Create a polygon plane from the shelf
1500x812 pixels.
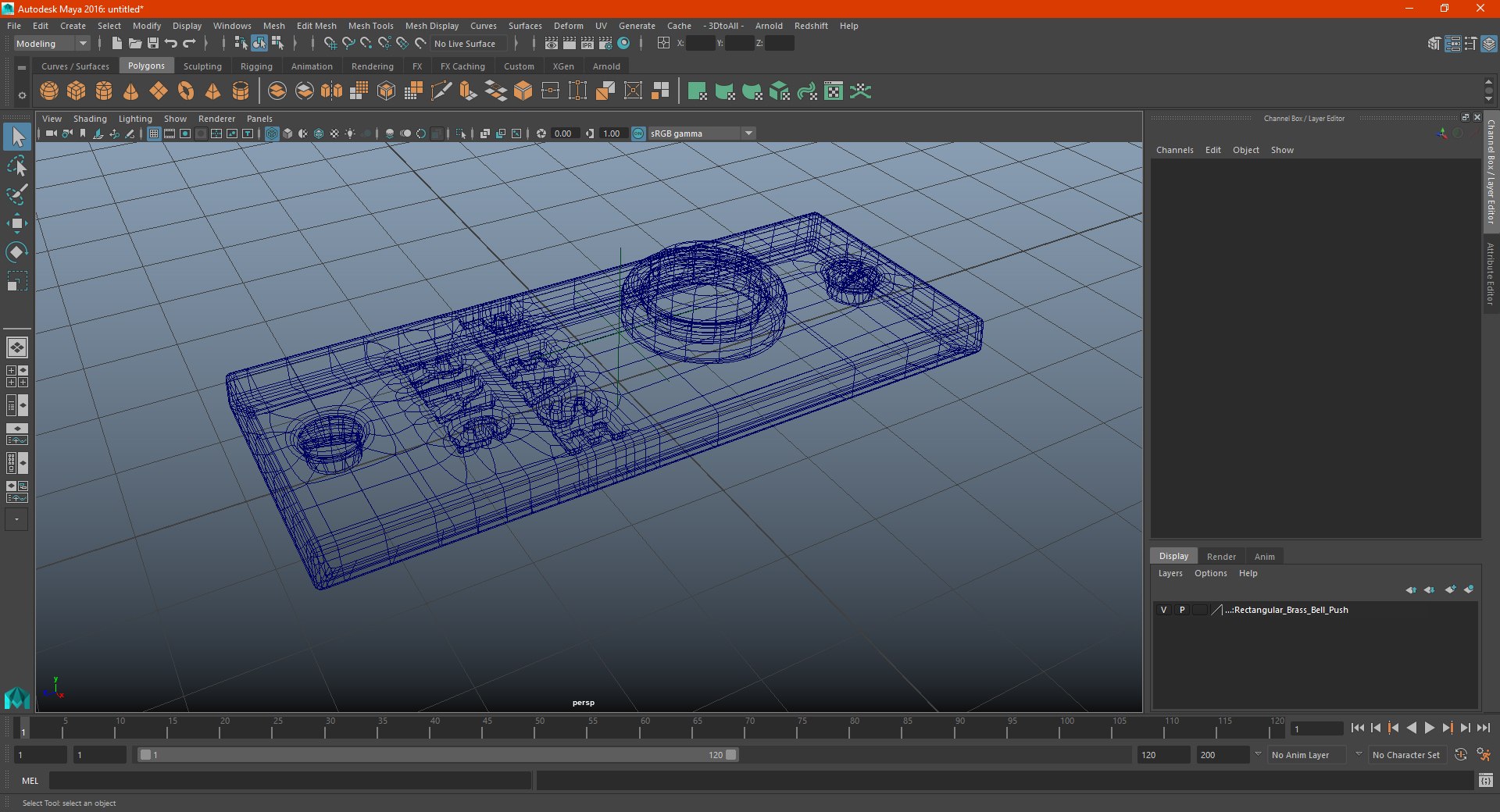(159, 91)
